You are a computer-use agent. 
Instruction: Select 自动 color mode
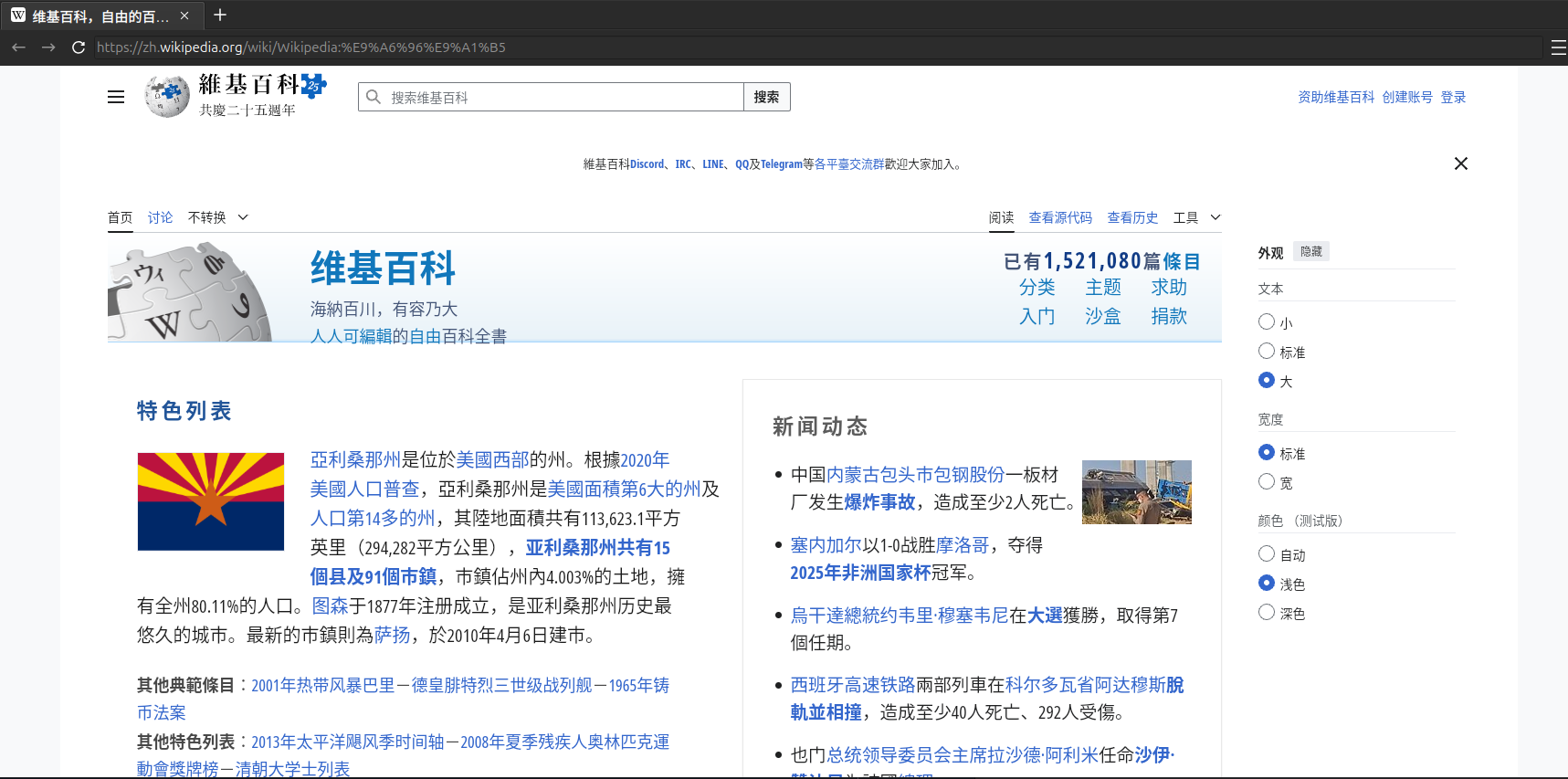point(1267,553)
